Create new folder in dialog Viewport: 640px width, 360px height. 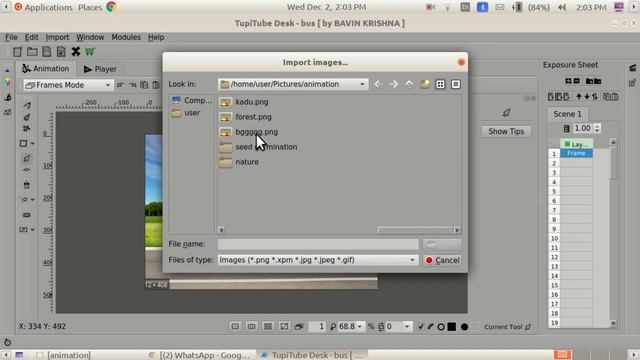425,84
